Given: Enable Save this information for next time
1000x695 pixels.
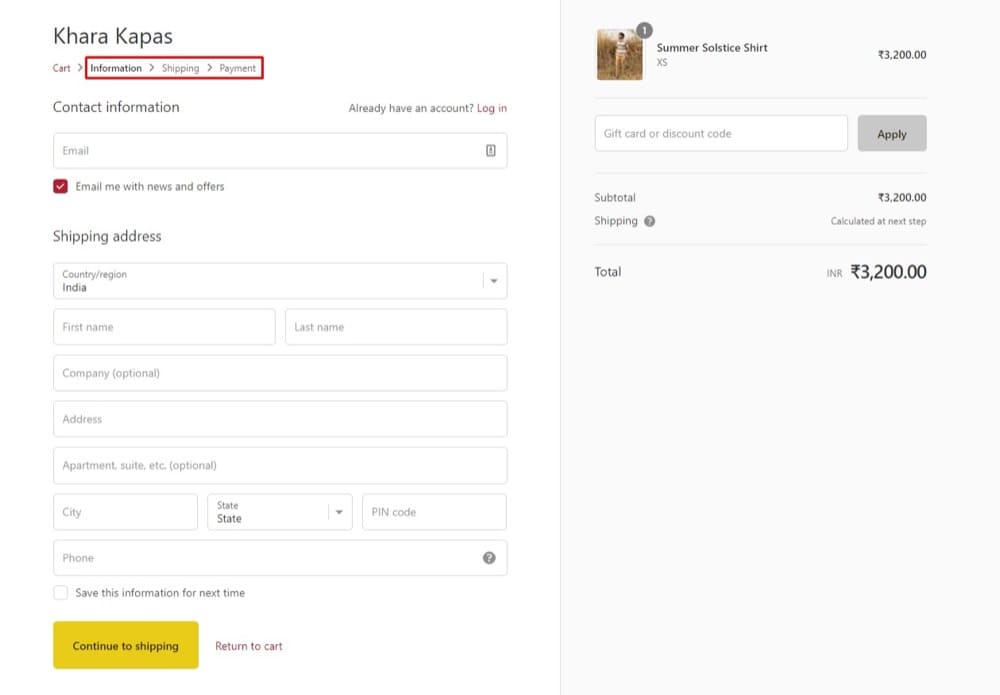Looking at the screenshot, I should 61,593.
